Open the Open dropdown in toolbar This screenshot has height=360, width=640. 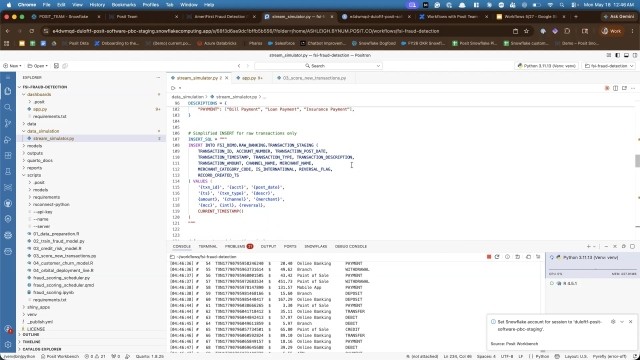38,66
